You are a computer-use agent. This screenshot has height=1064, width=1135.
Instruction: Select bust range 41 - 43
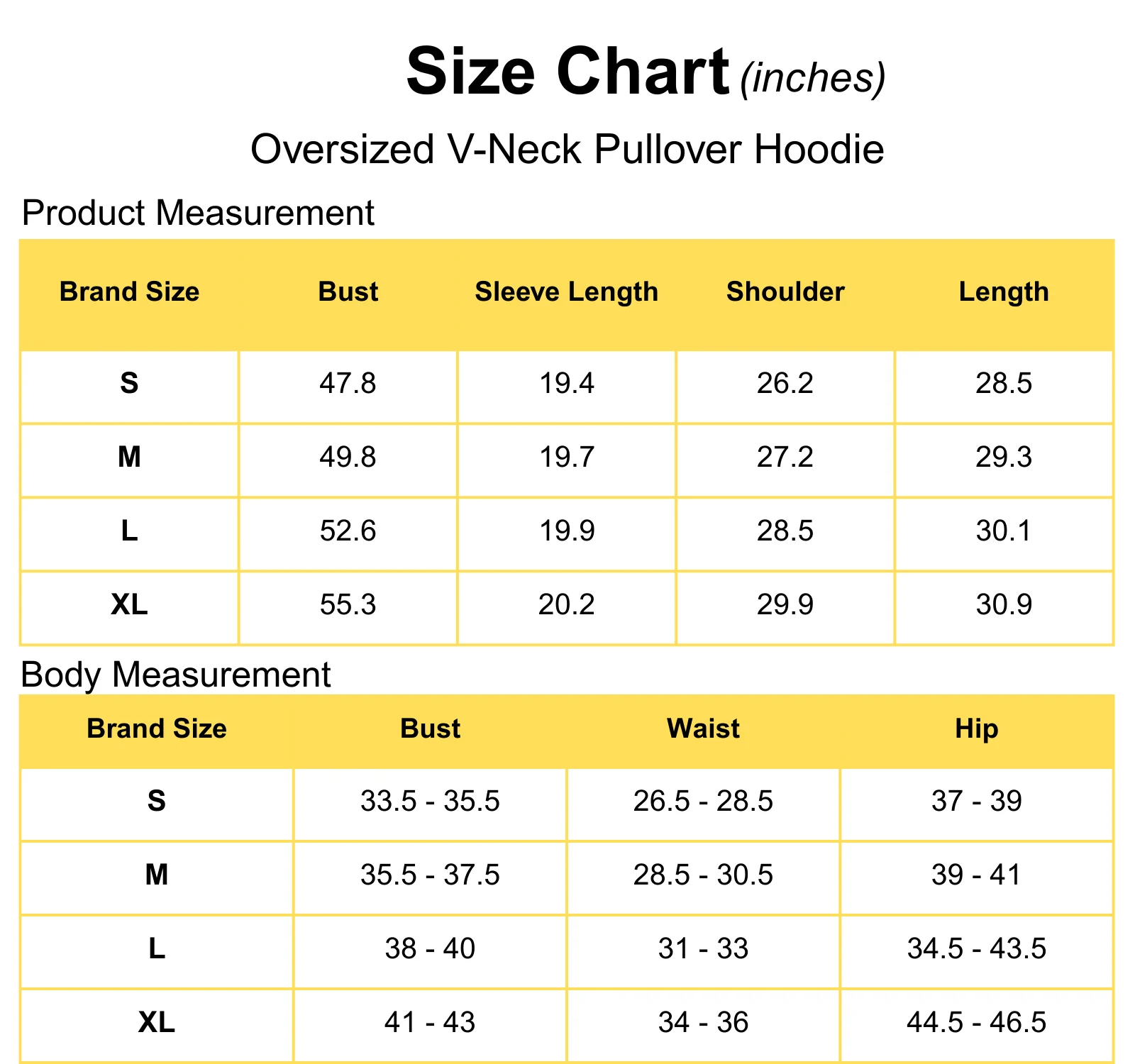(430, 1022)
